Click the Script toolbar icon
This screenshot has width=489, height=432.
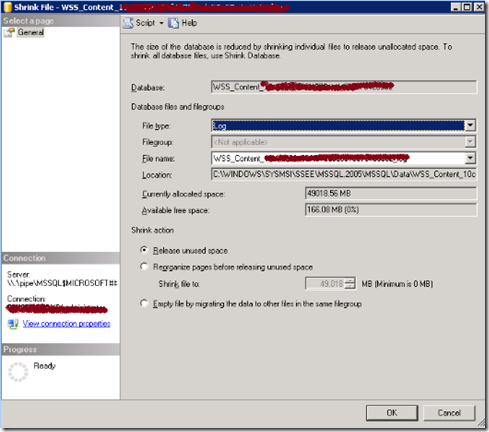click(x=128, y=23)
